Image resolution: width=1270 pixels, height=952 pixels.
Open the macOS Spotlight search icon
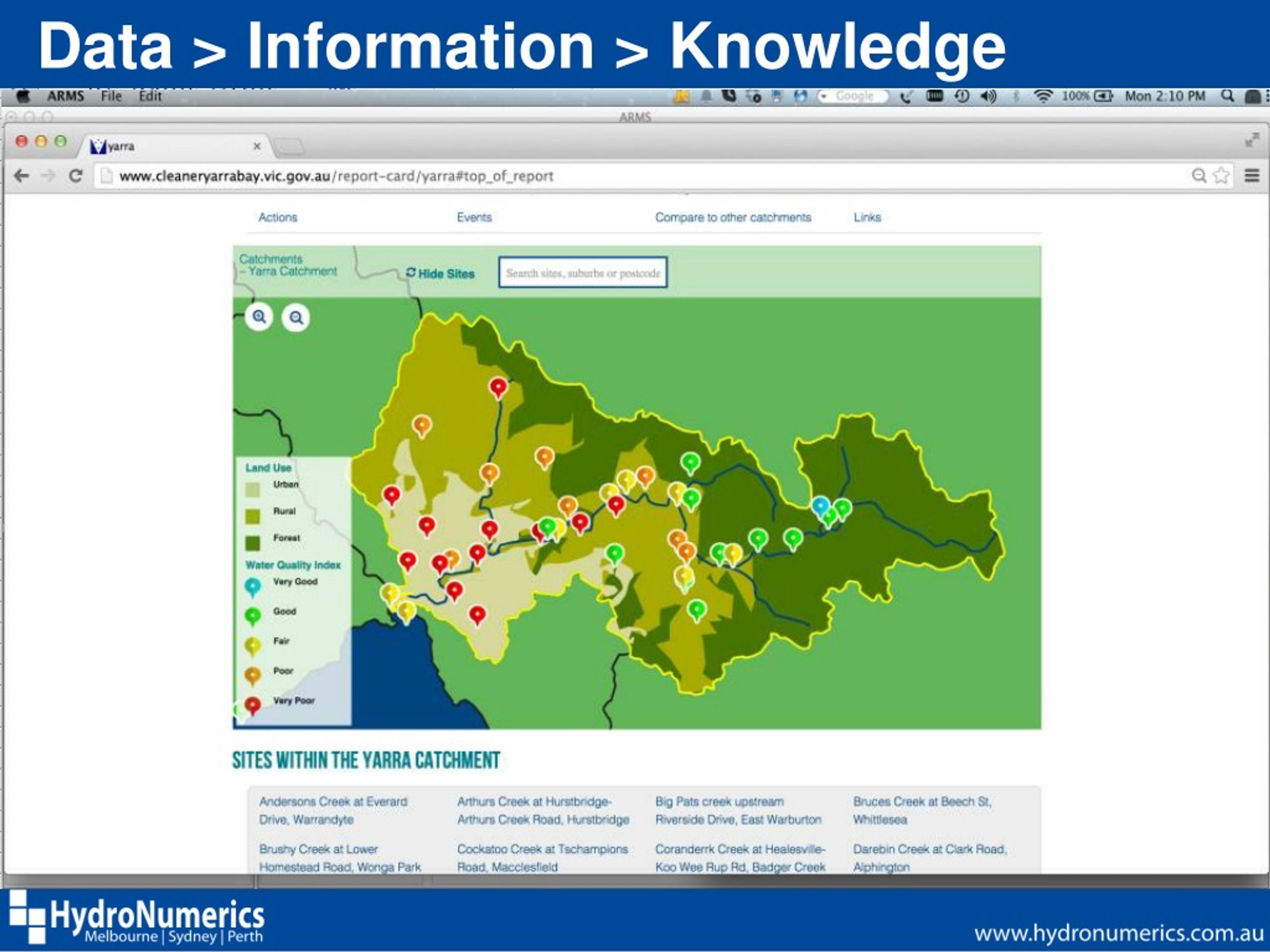1227,96
